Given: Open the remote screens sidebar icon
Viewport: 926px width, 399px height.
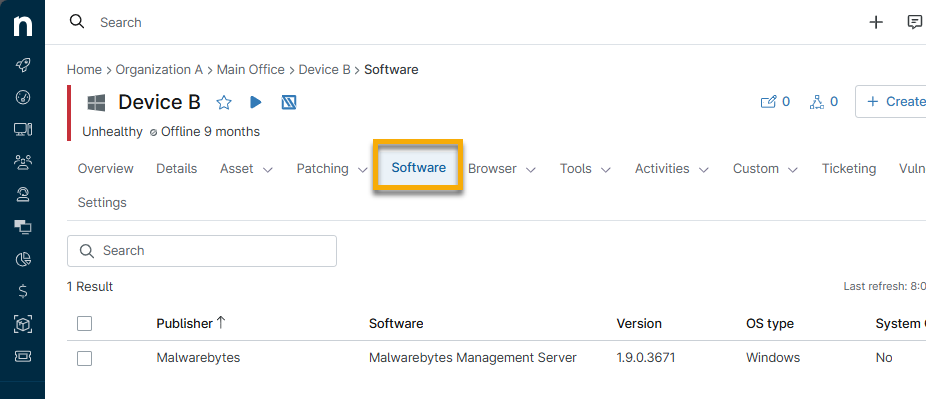Looking at the screenshot, I should [x=22, y=227].
